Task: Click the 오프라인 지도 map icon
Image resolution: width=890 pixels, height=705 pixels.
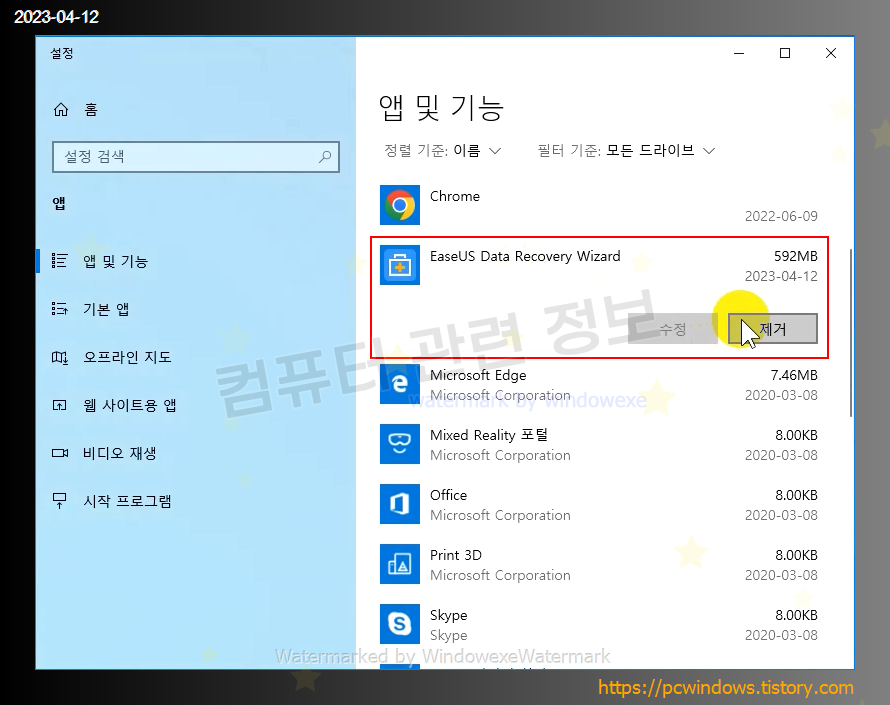Action: (60, 357)
